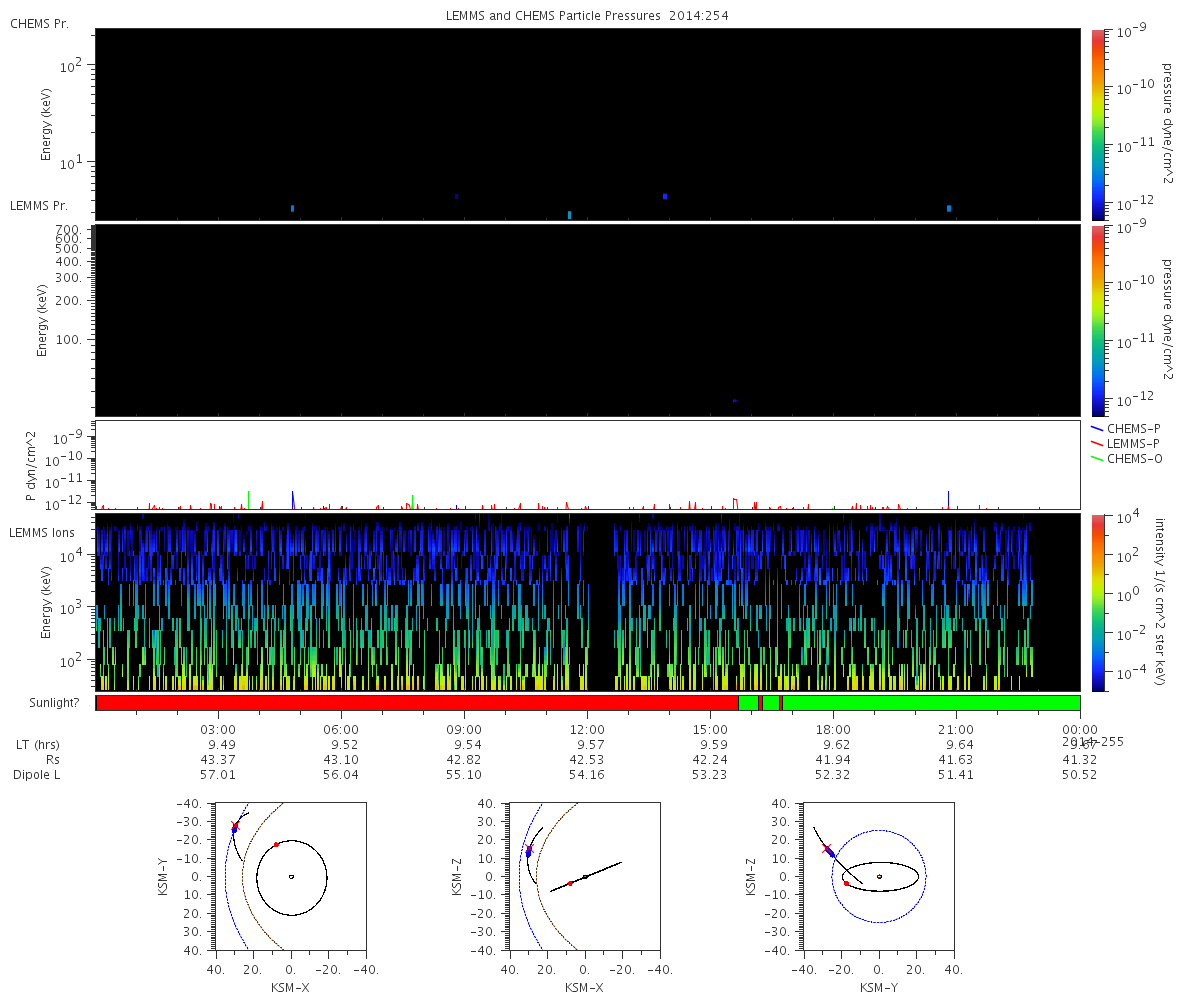Screen dimensions: 1200x1000
Task: Click the CHEMS Pr. panel label
Action: [x=39, y=23]
